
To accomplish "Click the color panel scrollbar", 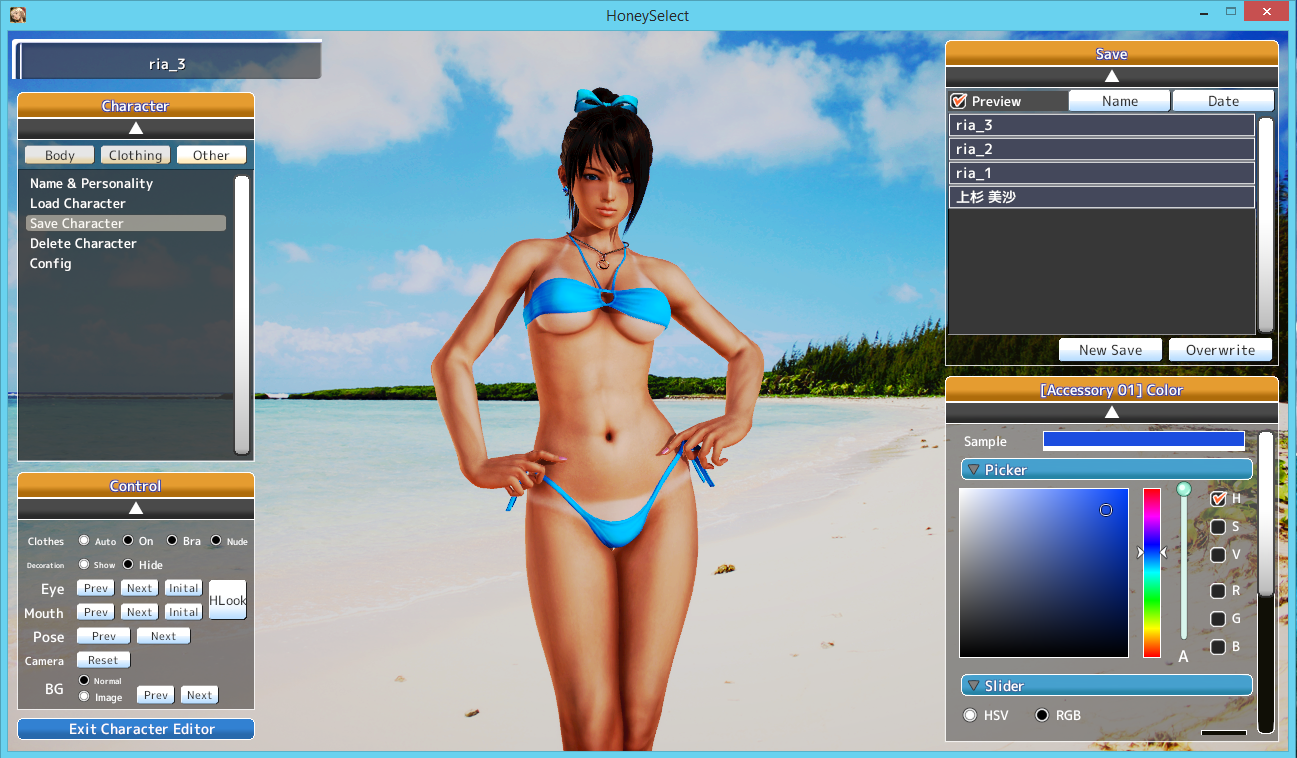I will click(1266, 514).
